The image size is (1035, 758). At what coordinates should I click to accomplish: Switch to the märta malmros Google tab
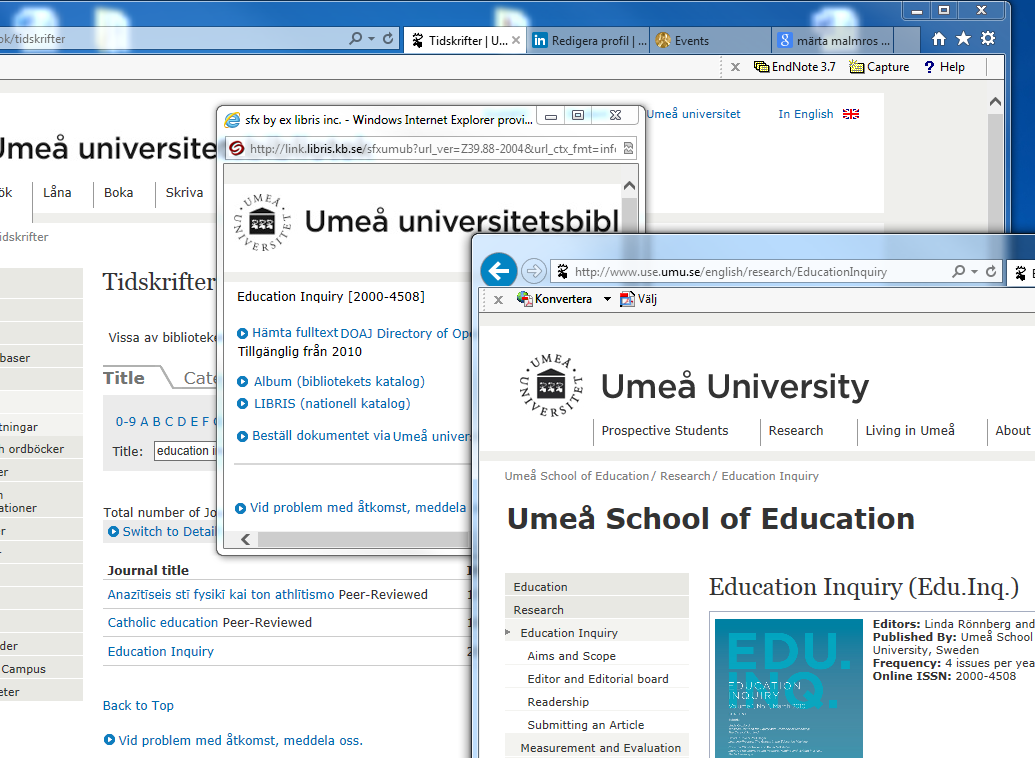click(833, 40)
